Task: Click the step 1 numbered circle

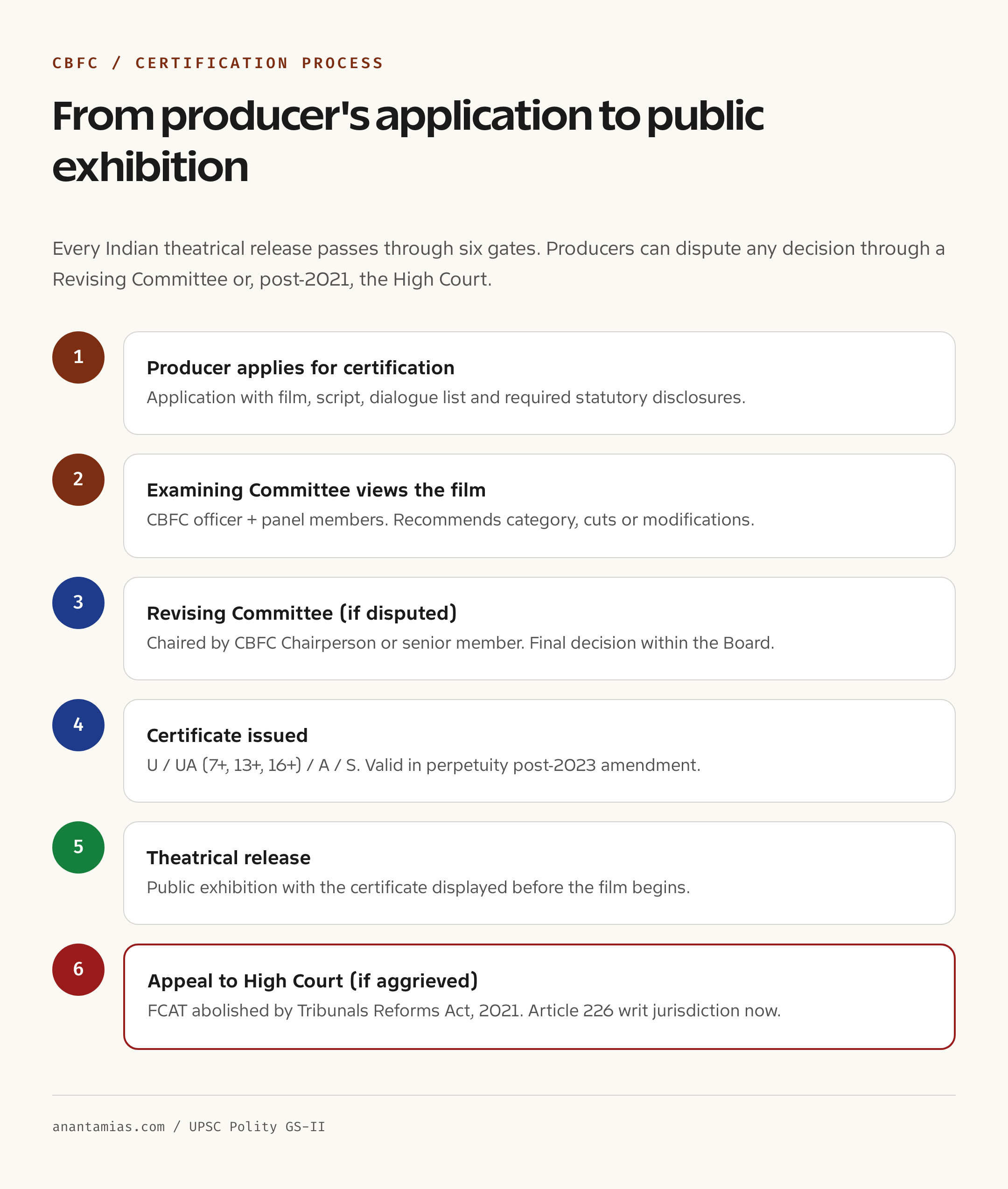Action: (x=78, y=357)
